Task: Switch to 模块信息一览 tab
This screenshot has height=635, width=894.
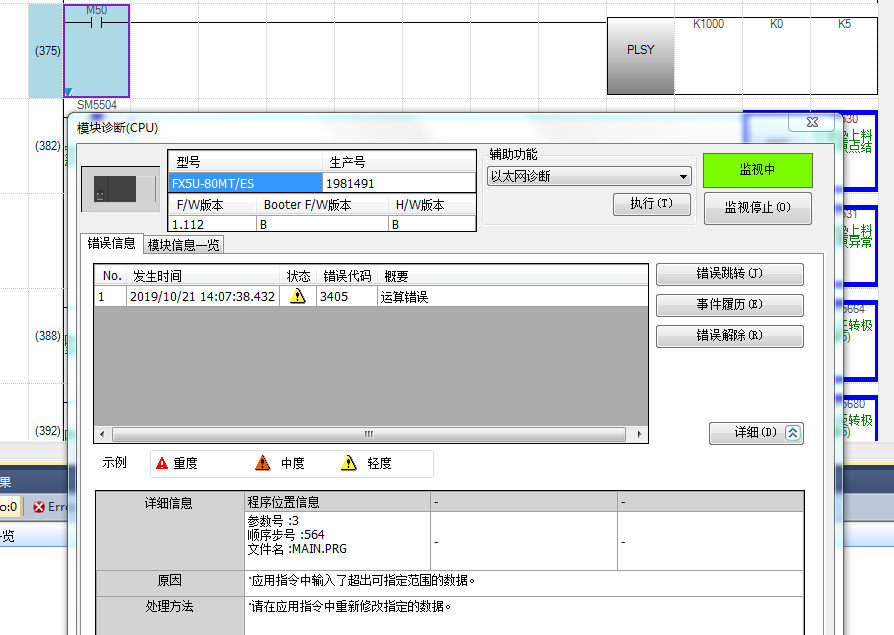Action: coord(184,244)
